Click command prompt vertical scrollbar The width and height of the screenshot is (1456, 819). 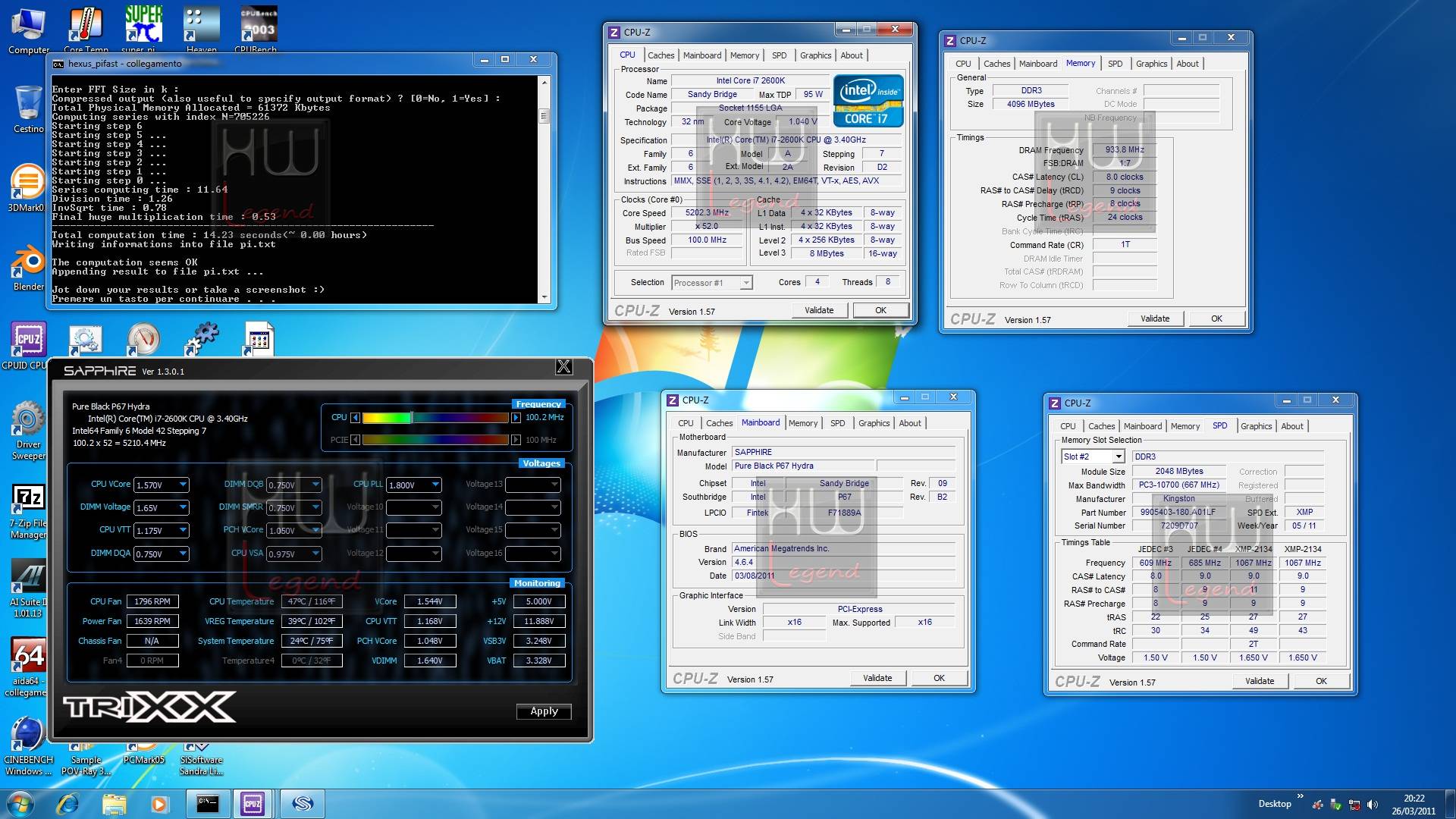click(544, 190)
